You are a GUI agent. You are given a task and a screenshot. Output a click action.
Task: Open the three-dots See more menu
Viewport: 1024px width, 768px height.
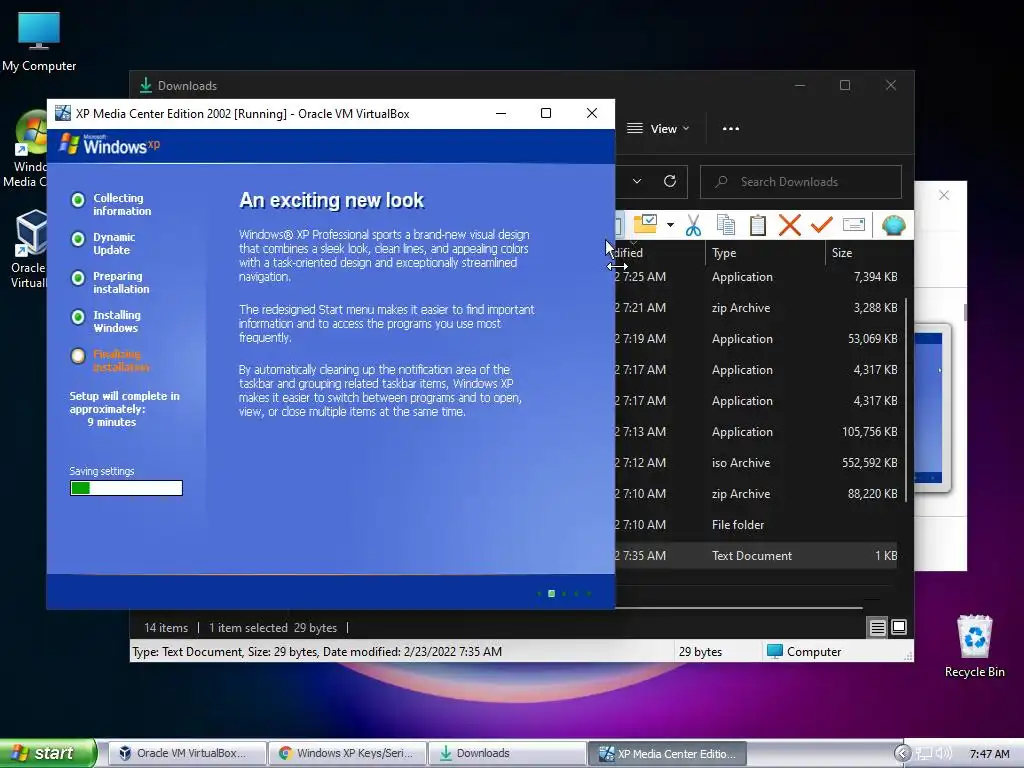pyautogui.click(x=731, y=129)
